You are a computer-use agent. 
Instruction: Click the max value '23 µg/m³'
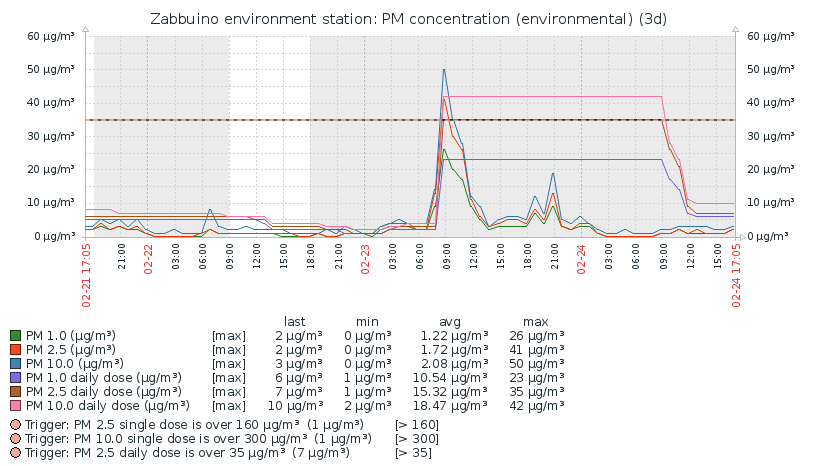click(x=537, y=378)
